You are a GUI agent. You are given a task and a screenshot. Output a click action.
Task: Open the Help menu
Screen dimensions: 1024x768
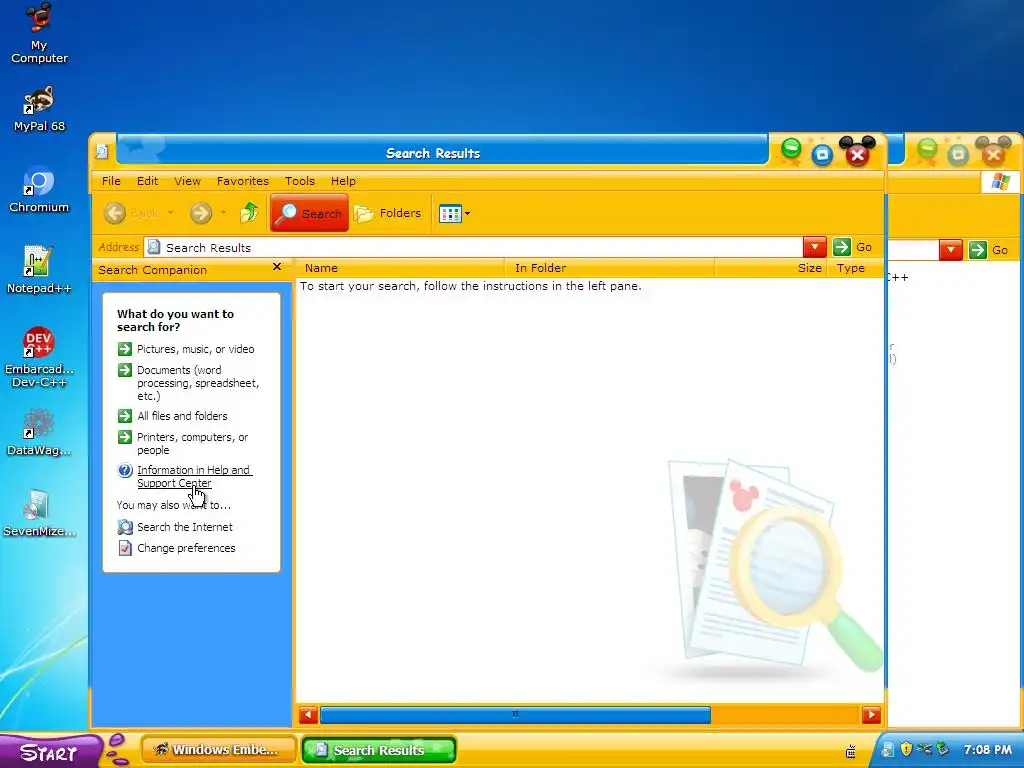pyautogui.click(x=343, y=181)
